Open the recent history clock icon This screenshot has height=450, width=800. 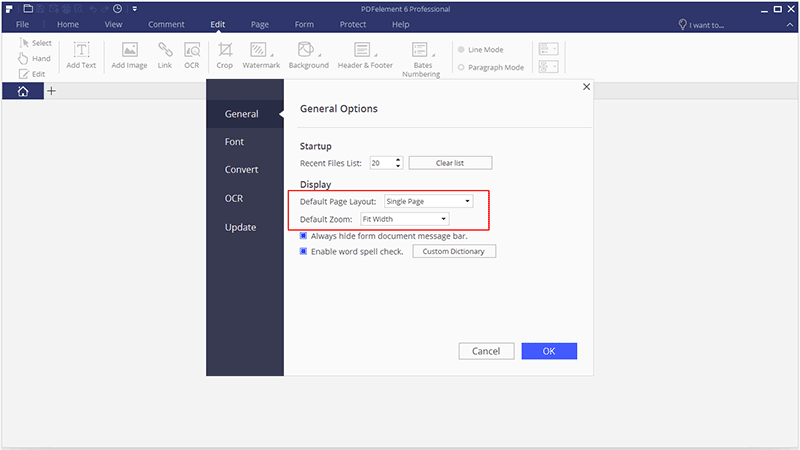[x=117, y=9]
